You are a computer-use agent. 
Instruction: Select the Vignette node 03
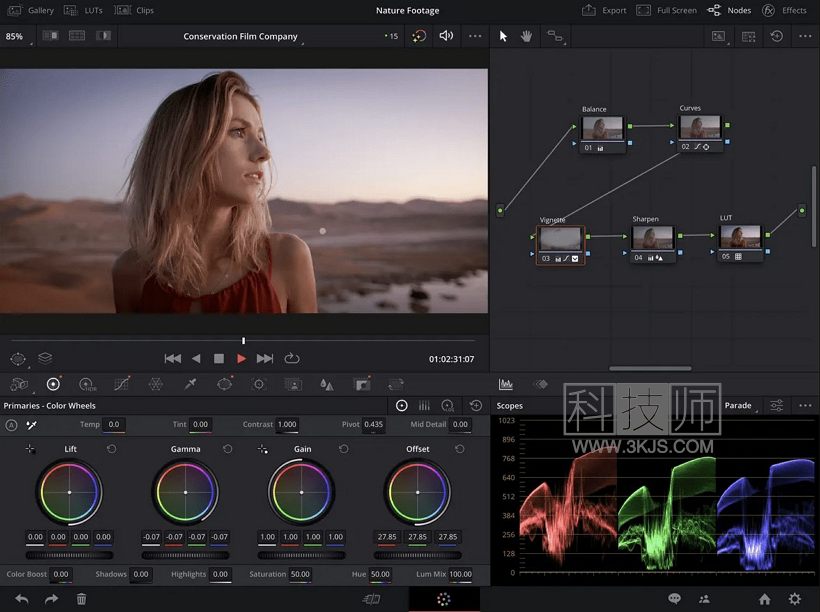coord(560,245)
